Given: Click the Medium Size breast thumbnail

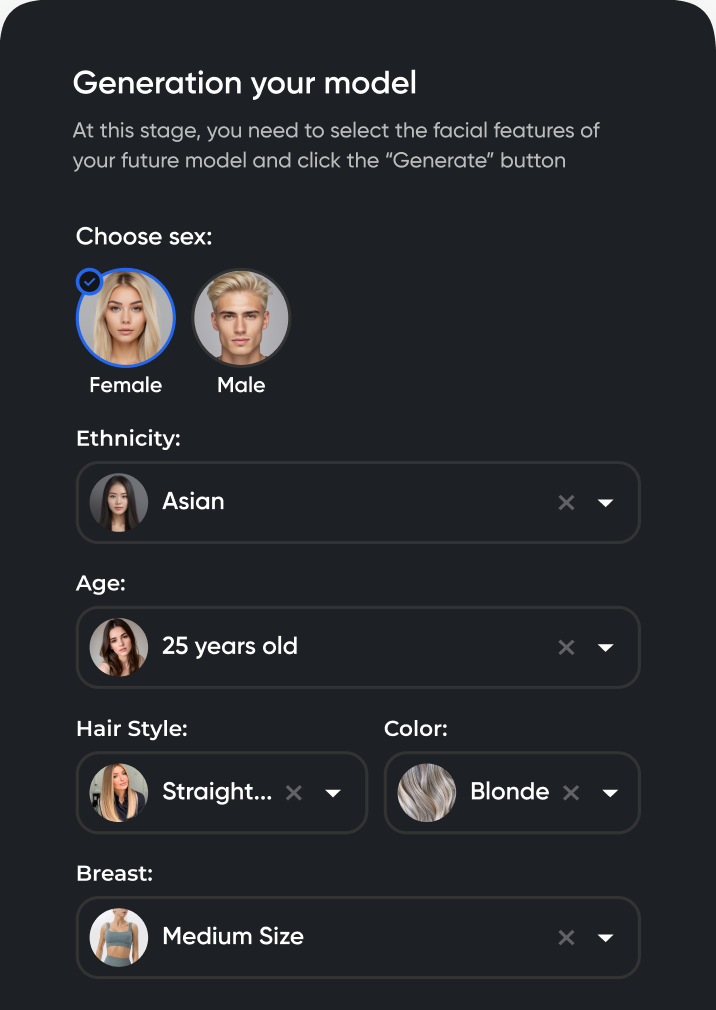Looking at the screenshot, I should [119, 937].
